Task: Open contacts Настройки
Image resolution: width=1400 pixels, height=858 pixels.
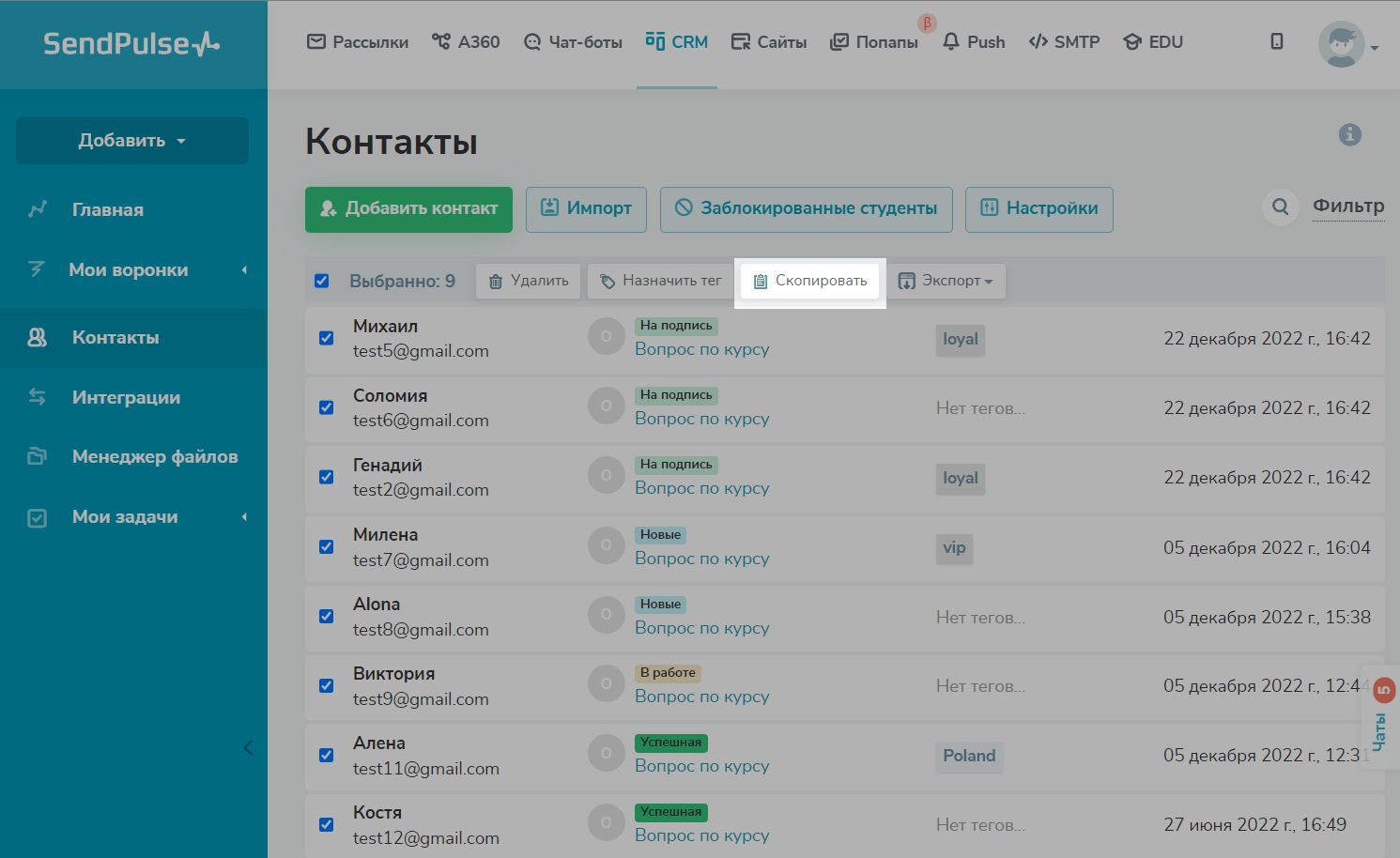Action: point(1039,209)
